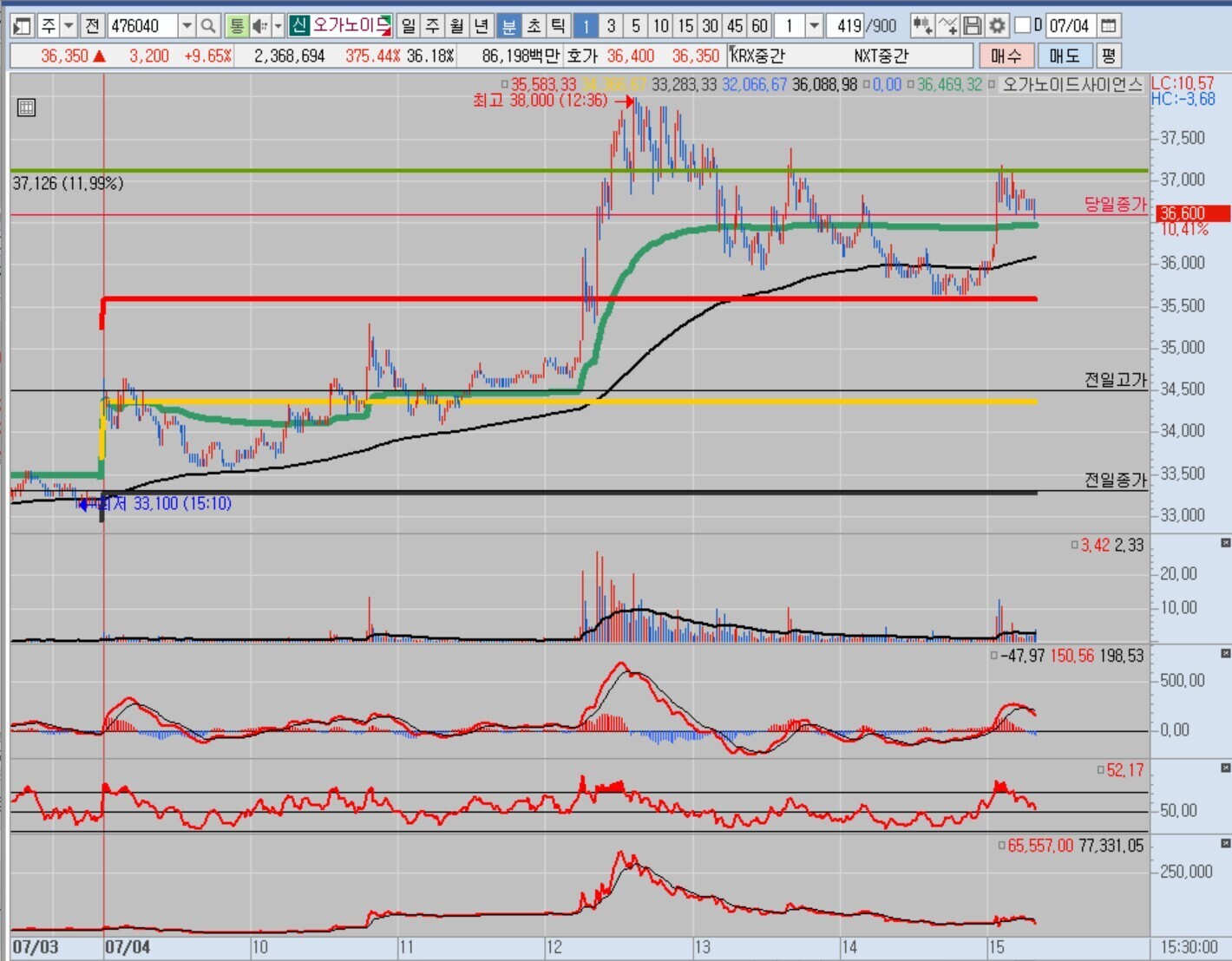1232x961 pixels.
Task: Open the stock code 476040 dropdown
Action: click(x=187, y=26)
